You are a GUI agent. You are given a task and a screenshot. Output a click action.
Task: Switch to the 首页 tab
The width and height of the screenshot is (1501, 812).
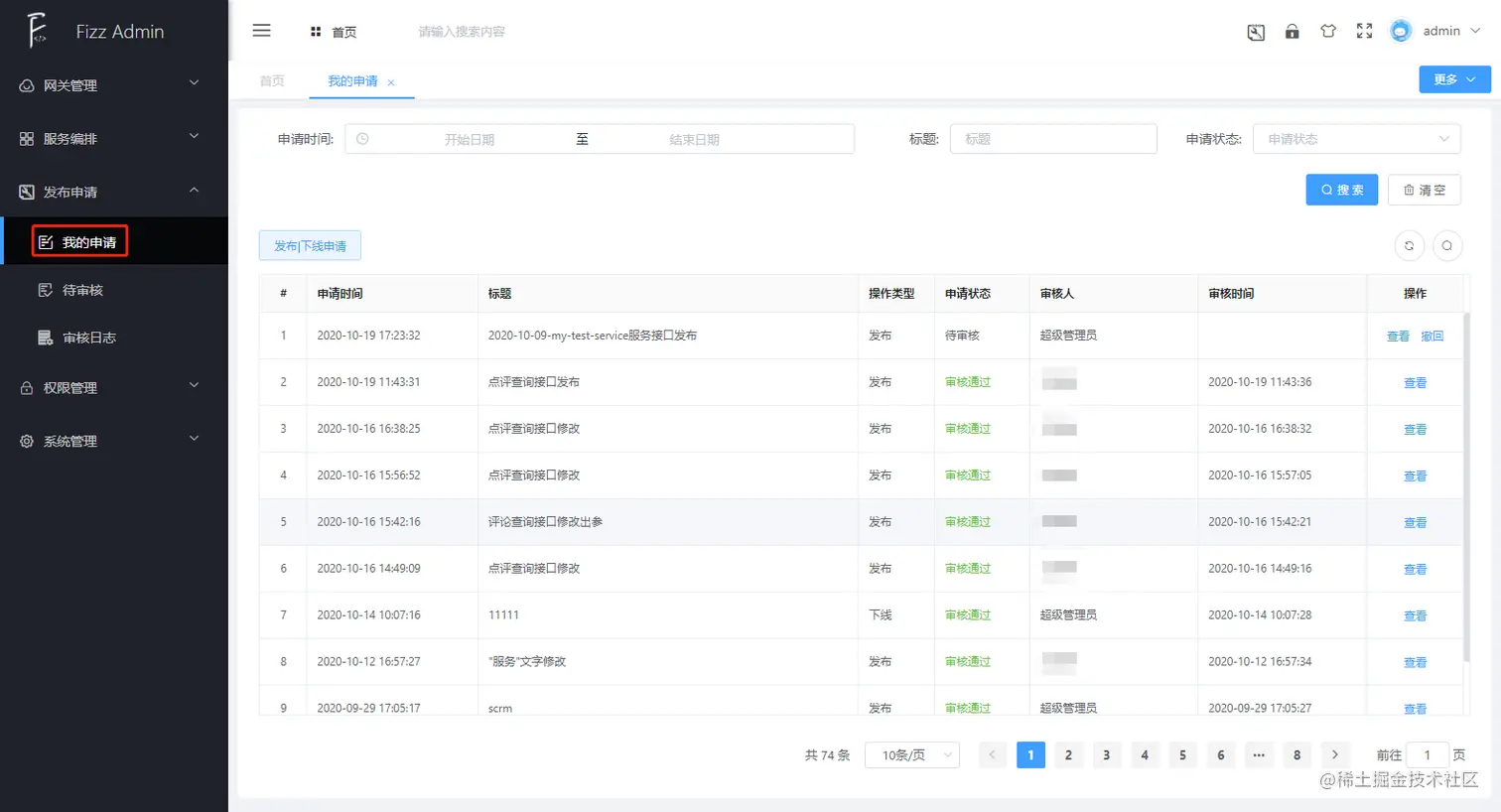click(x=272, y=81)
